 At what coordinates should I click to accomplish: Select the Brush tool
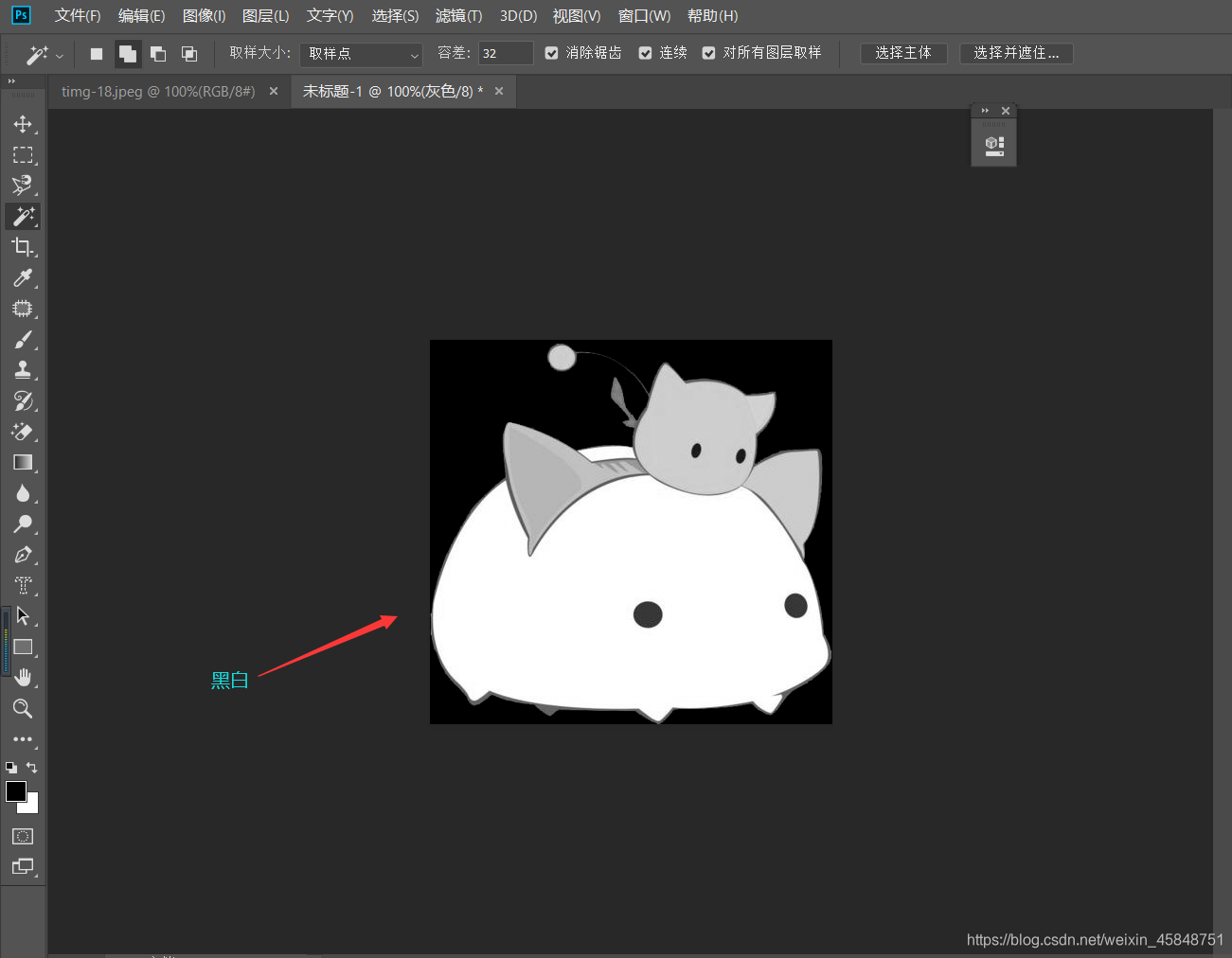tap(23, 339)
